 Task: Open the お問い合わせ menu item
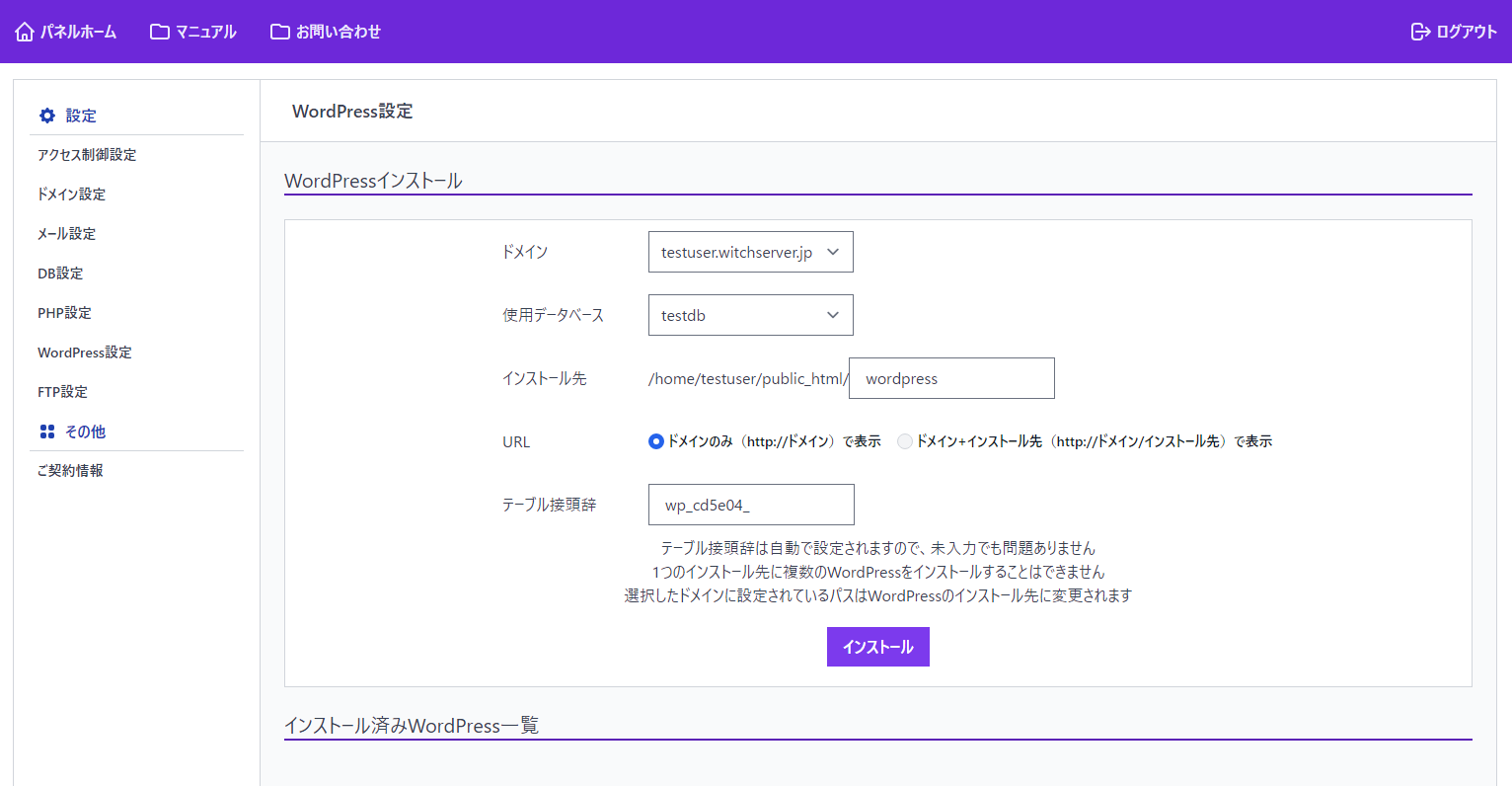pyautogui.click(x=339, y=32)
